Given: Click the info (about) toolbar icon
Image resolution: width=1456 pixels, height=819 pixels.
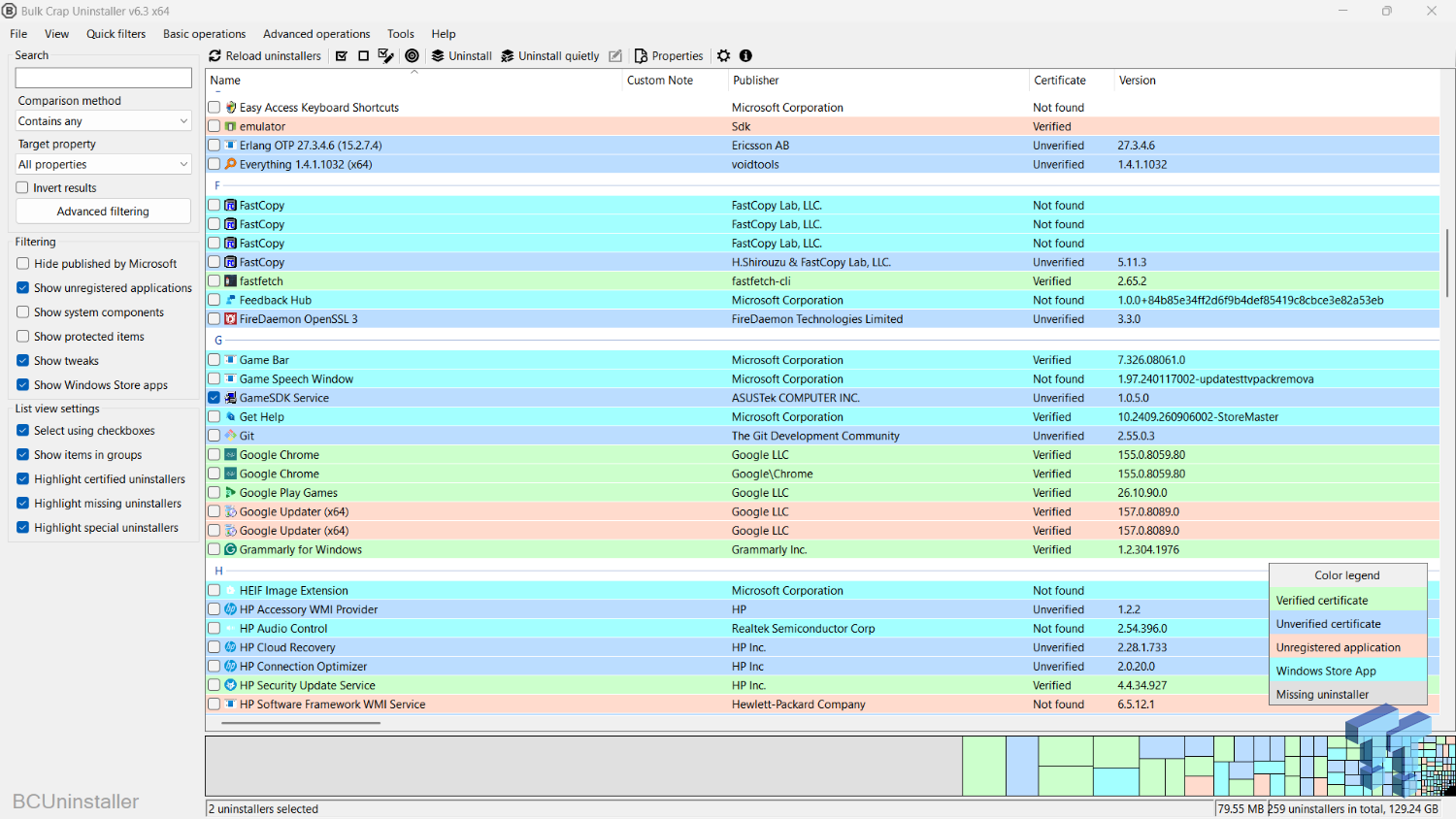Looking at the screenshot, I should click(745, 56).
